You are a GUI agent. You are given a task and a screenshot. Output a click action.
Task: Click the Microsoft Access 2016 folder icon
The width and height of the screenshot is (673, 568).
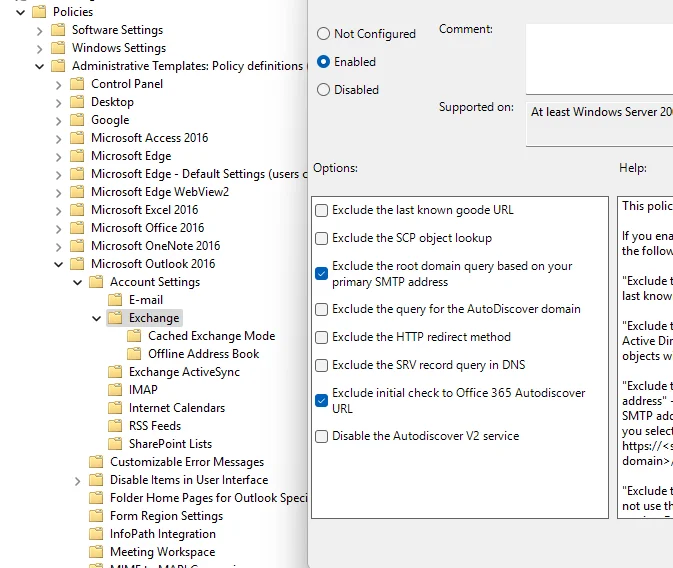click(x=77, y=138)
